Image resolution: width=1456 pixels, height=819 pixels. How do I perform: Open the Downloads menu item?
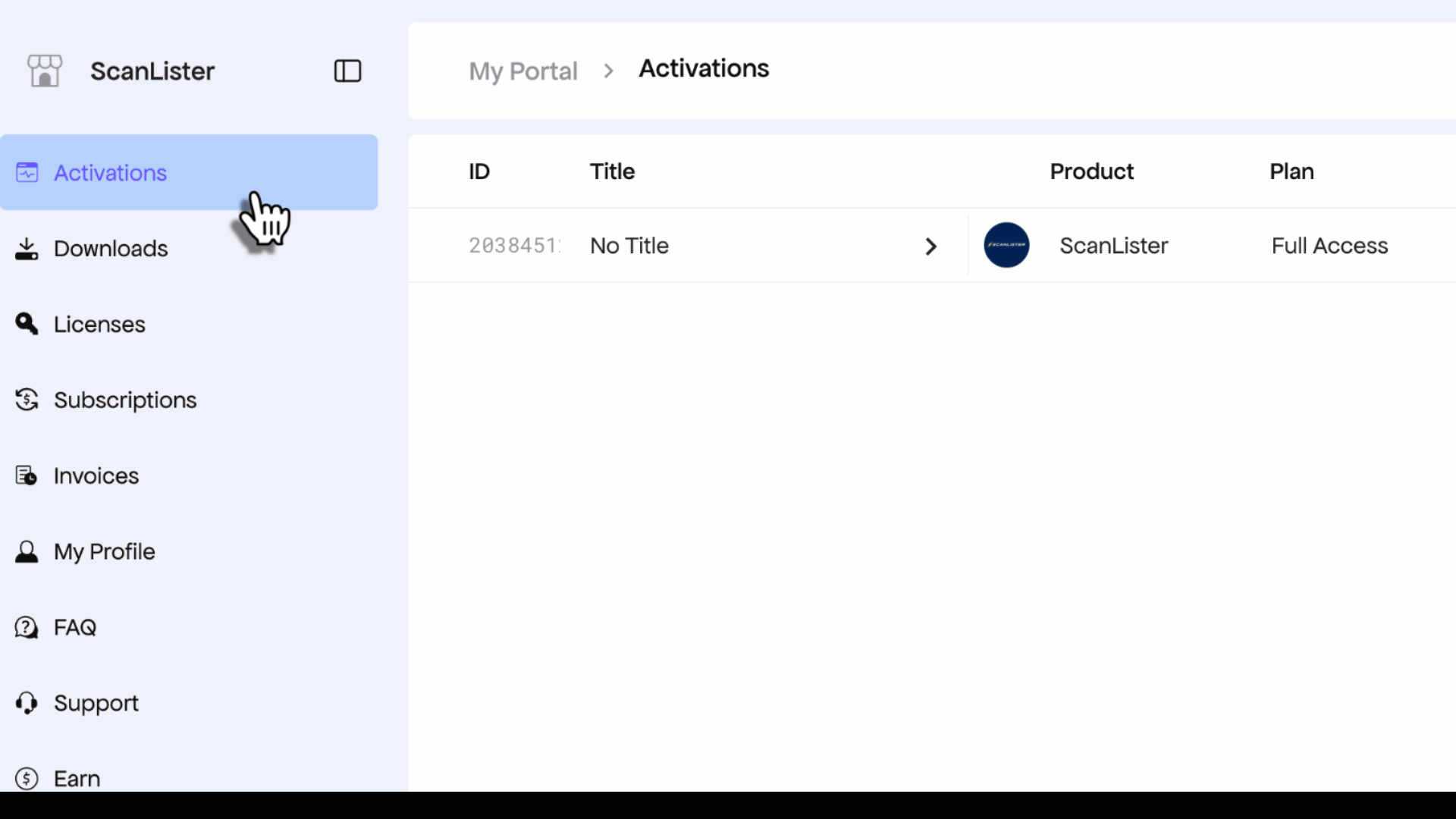pyautogui.click(x=189, y=248)
